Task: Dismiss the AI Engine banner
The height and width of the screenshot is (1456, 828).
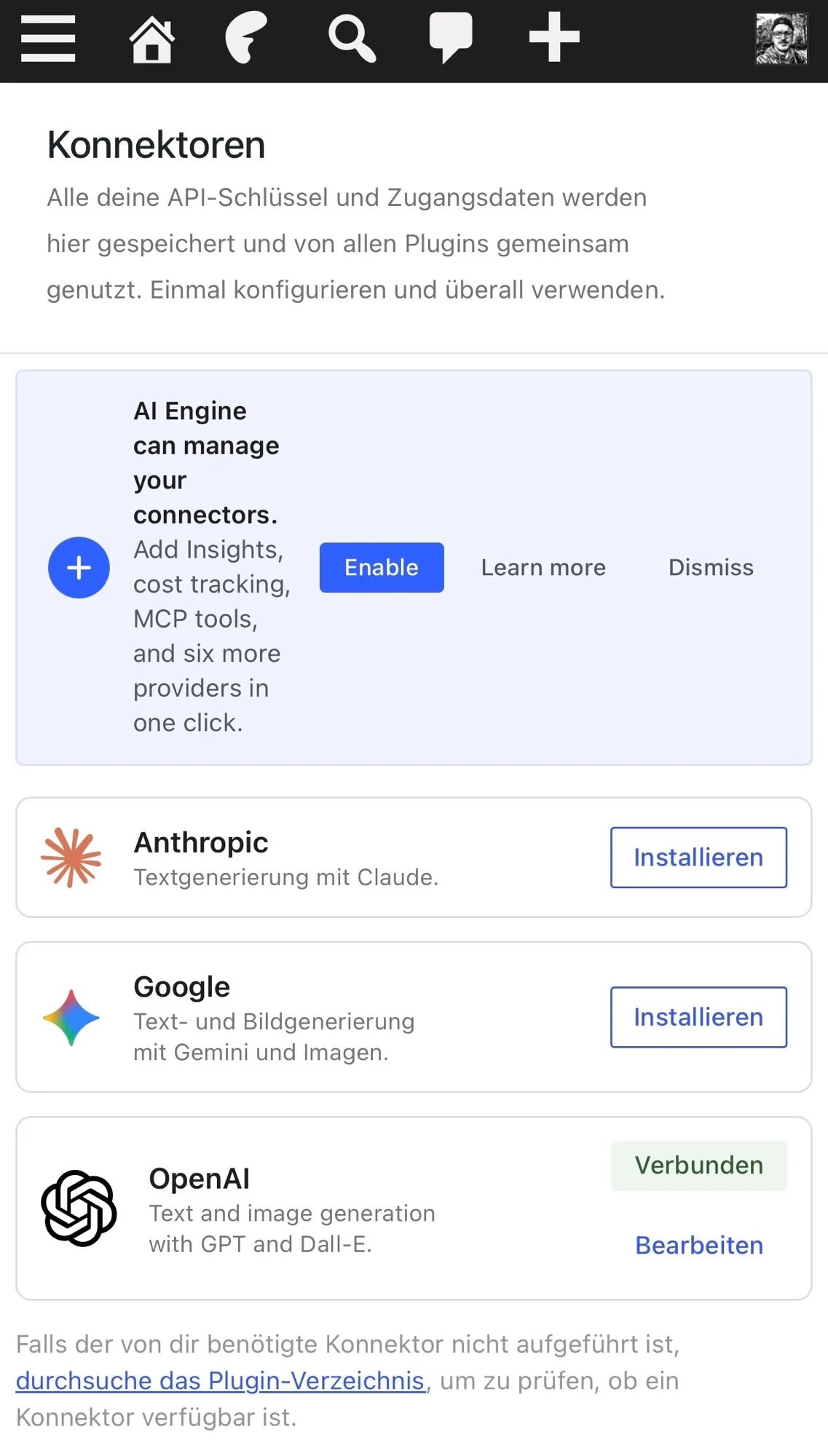Action: [x=711, y=568]
